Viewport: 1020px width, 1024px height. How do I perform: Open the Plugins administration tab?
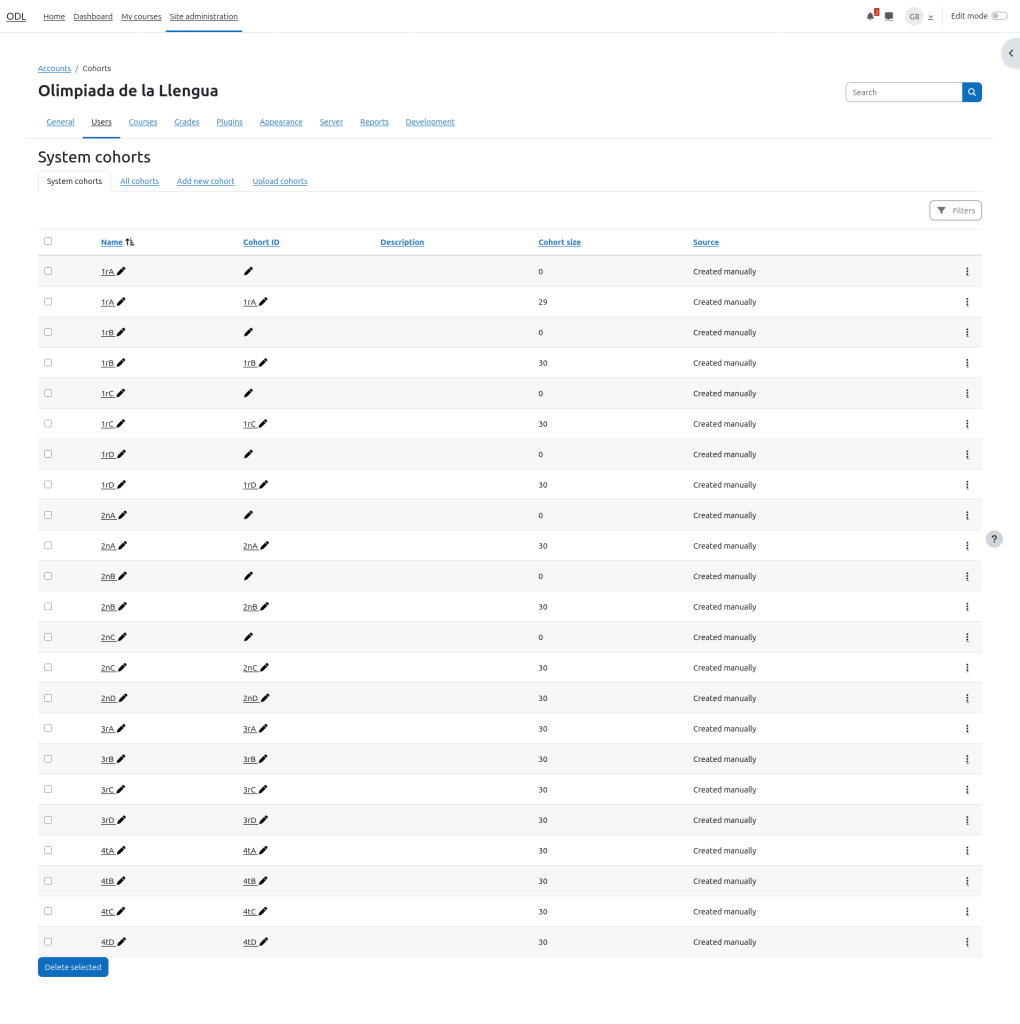click(x=229, y=122)
